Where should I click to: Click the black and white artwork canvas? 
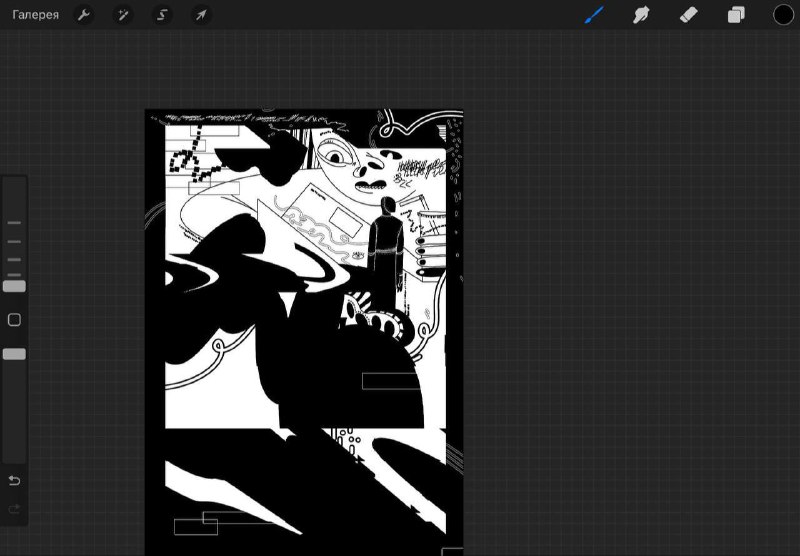(304, 332)
